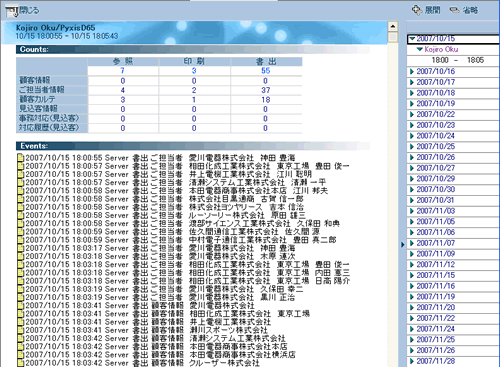Open document icon for 原田 雄三 event
This screenshot has width=500, height=367.
(x=21, y=215)
